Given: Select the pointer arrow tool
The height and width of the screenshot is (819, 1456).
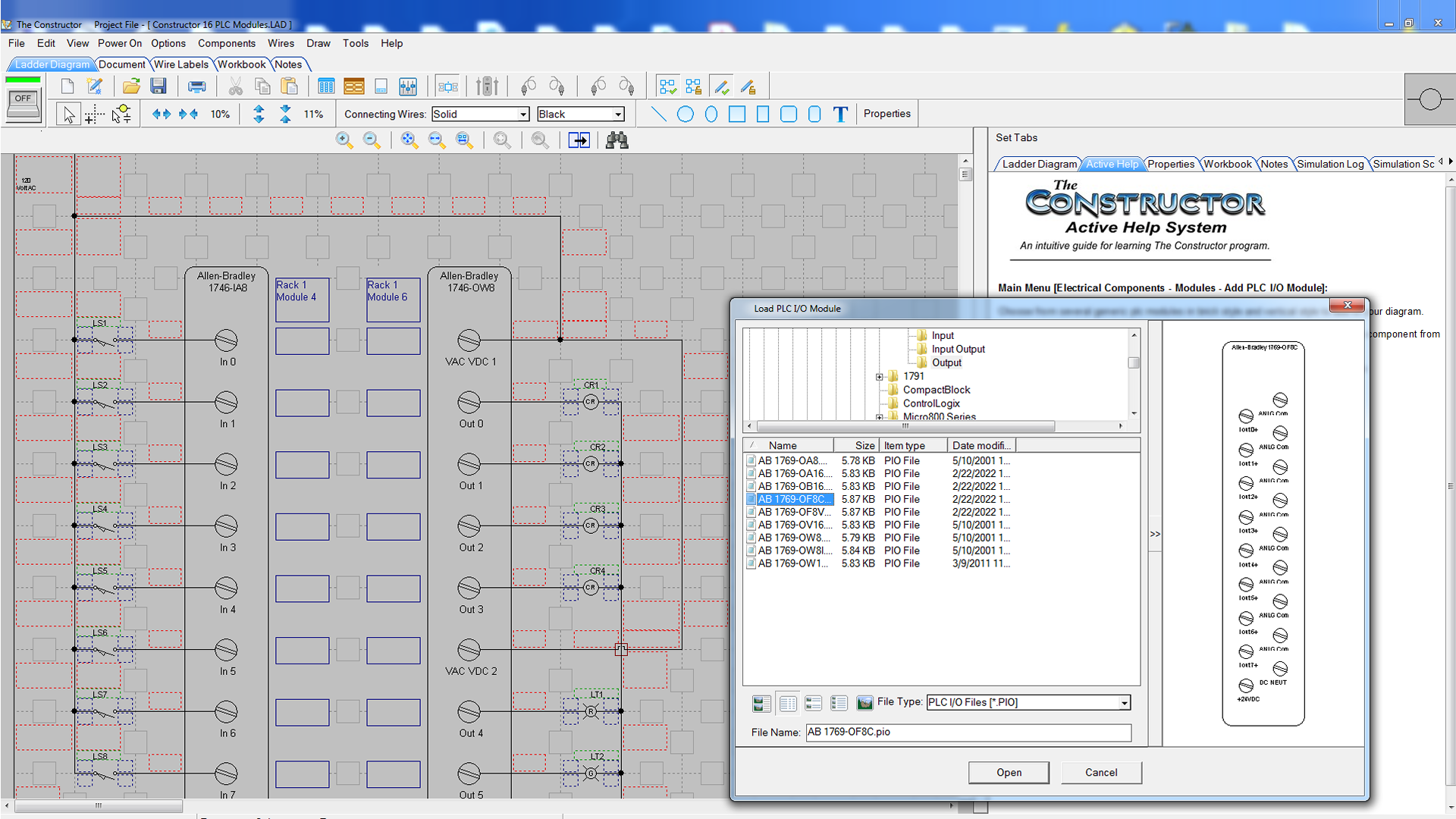Looking at the screenshot, I should click(x=69, y=115).
